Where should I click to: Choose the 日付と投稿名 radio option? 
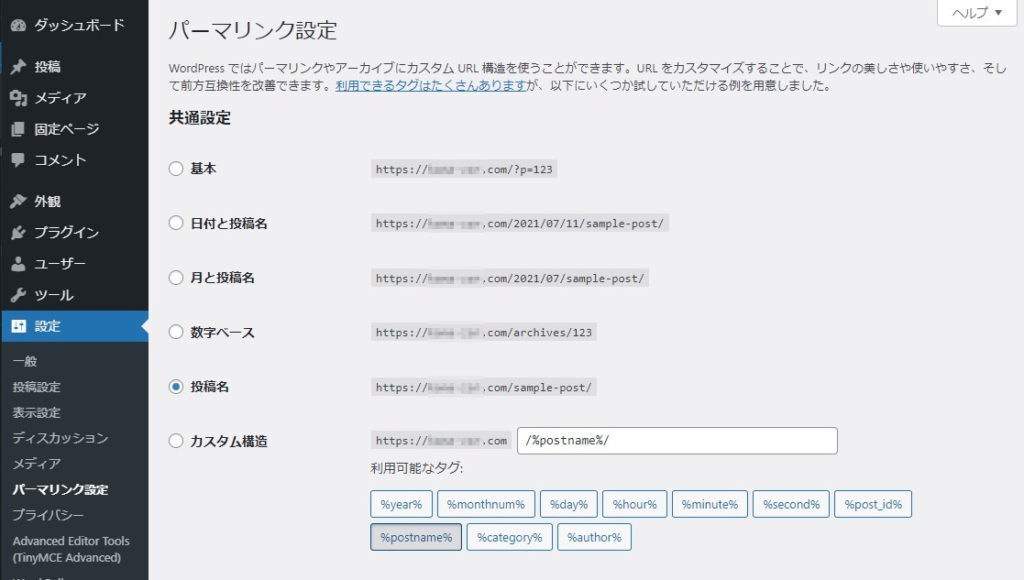pyautogui.click(x=176, y=223)
